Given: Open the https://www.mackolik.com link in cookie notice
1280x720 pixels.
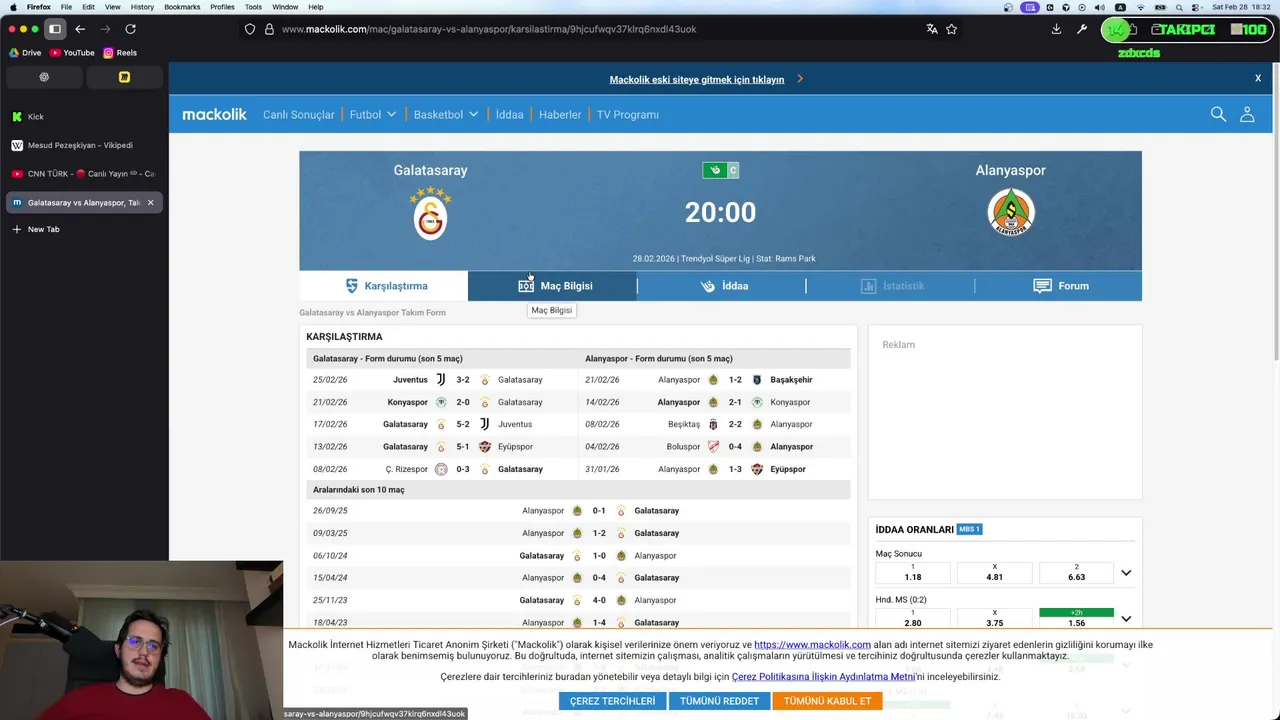Looking at the screenshot, I should coord(812,645).
